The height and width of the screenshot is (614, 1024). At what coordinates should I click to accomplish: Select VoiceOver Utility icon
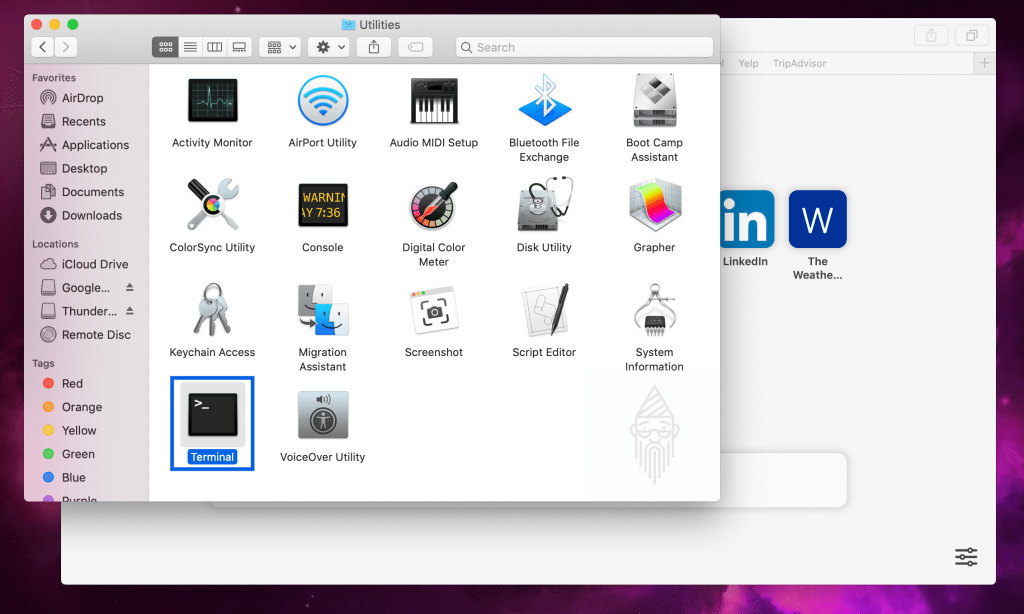point(323,415)
